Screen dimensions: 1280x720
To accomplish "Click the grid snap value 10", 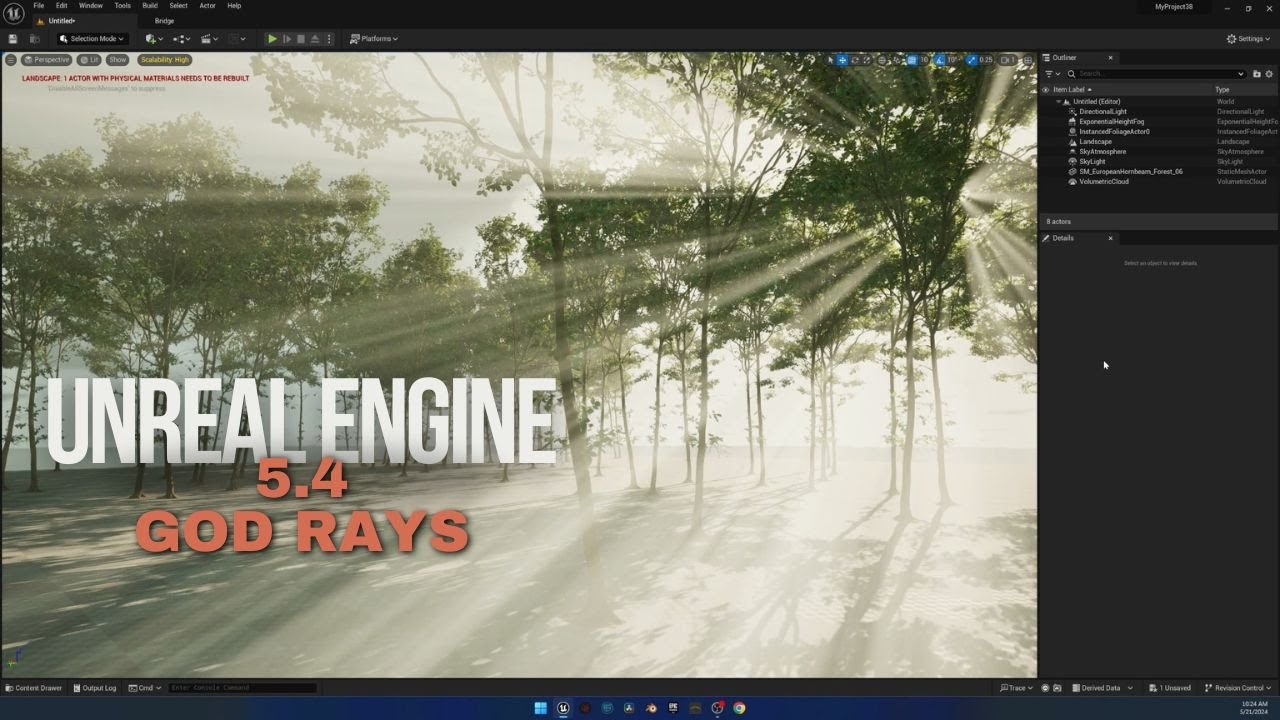I will pos(925,60).
